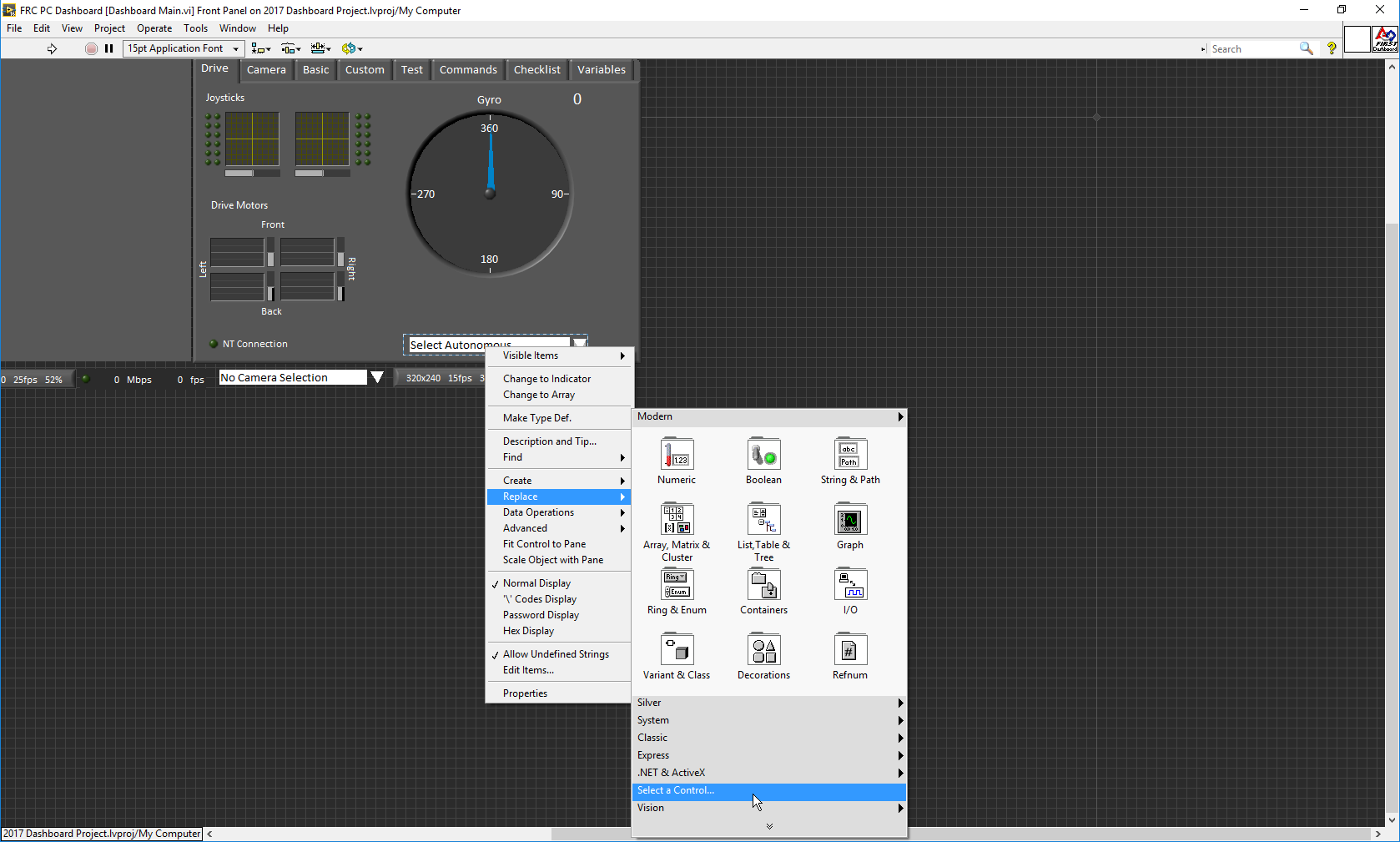Switch to the Checklist tab
The image size is (1400, 842).
tap(537, 70)
